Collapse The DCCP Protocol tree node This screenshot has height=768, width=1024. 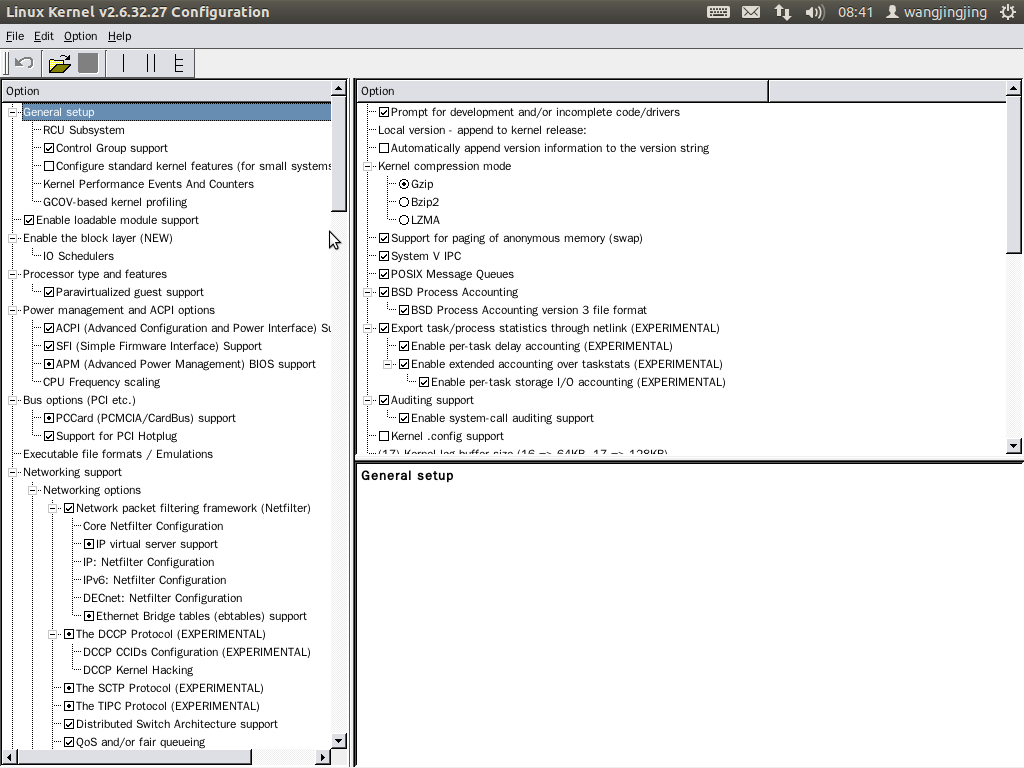[x=52, y=634]
